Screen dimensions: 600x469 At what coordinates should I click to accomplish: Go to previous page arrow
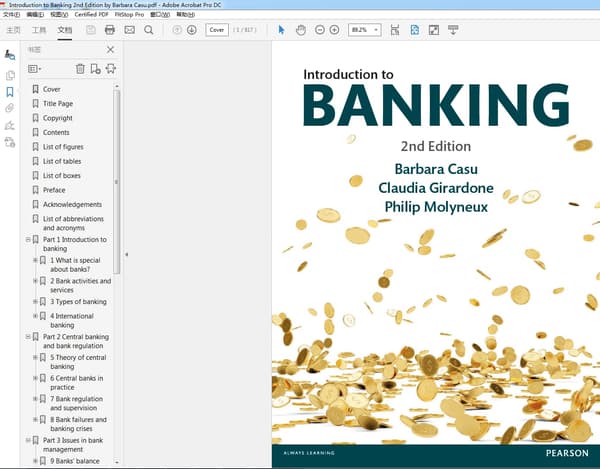click(x=177, y=30)
